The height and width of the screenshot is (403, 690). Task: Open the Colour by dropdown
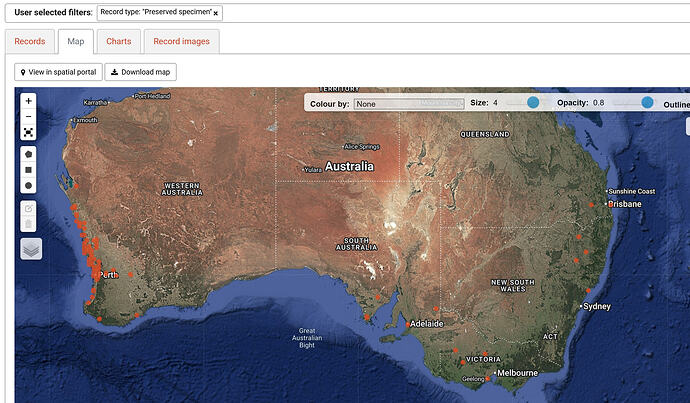[x=409, y=104]
